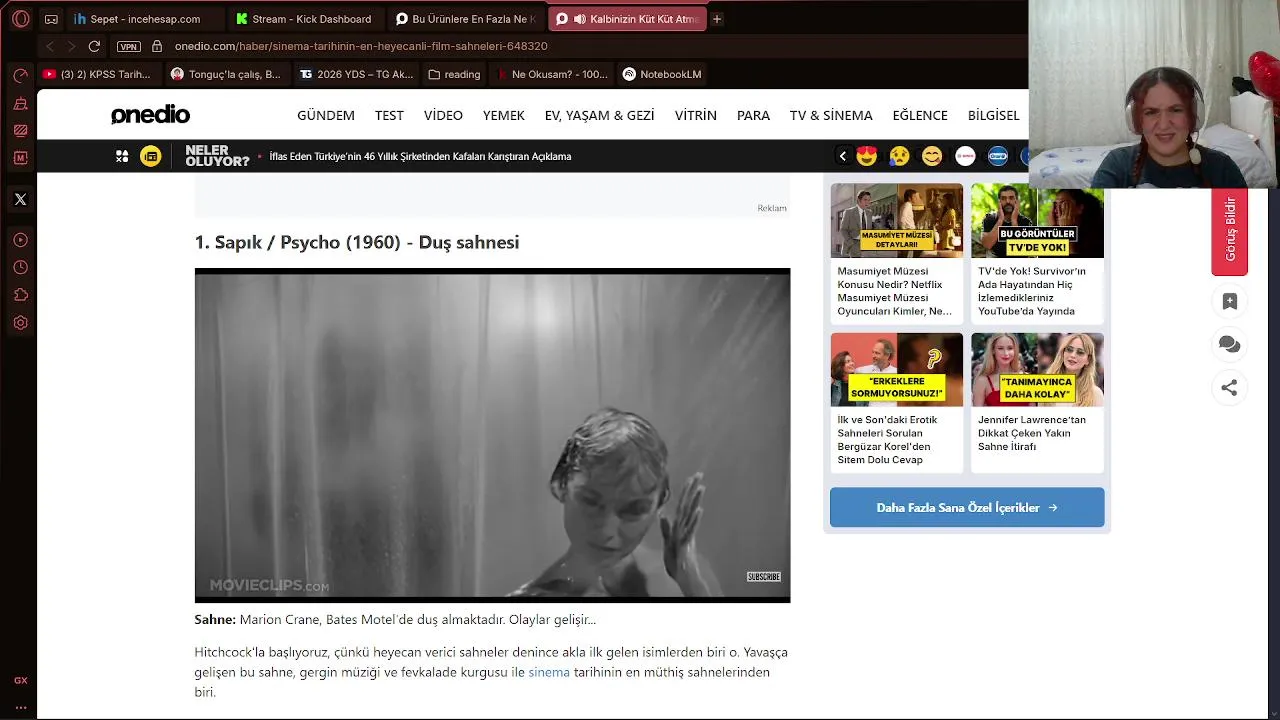The image size is (1280, 720).
Task: Click the white round brand logo icon
Action: coord(965,156)
